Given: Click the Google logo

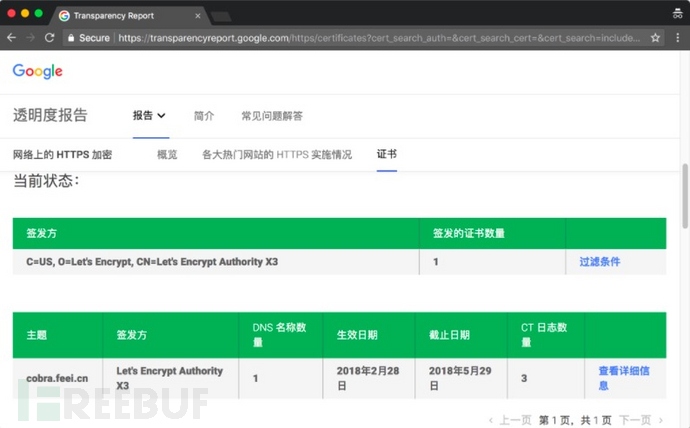Looking at the screenshot, I should click(x=37, y=71).
